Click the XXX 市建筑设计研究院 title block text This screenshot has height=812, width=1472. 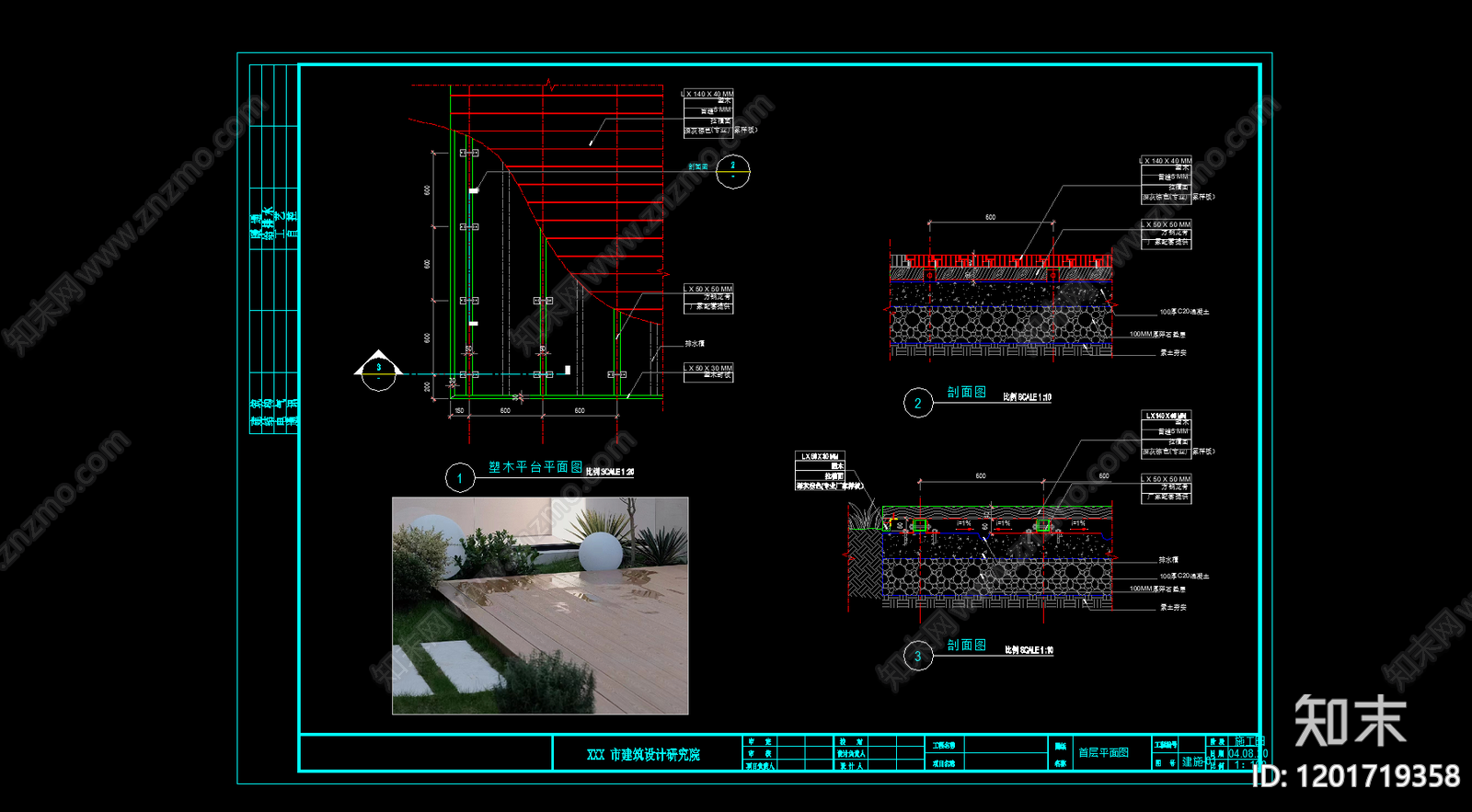point(644,755)
